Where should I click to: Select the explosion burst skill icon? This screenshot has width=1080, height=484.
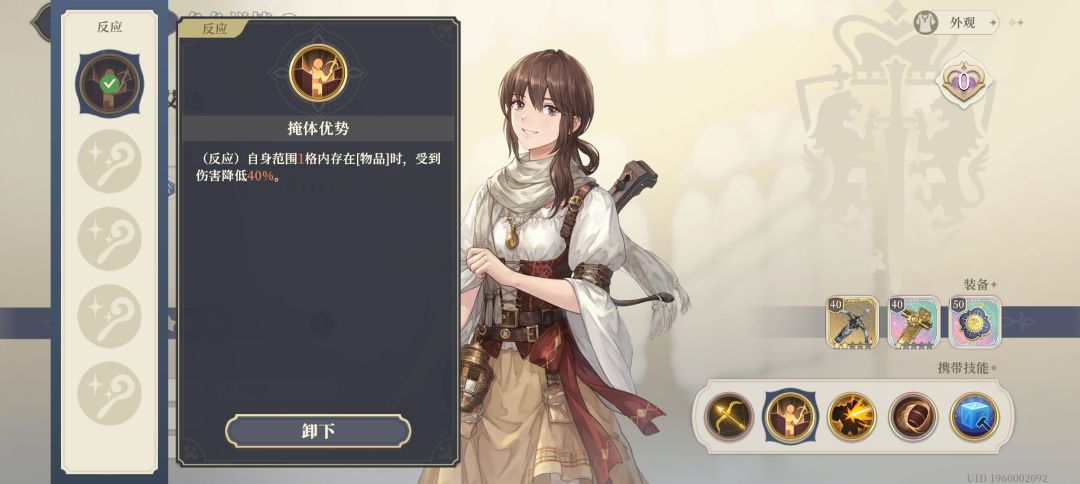click(851, 417)
